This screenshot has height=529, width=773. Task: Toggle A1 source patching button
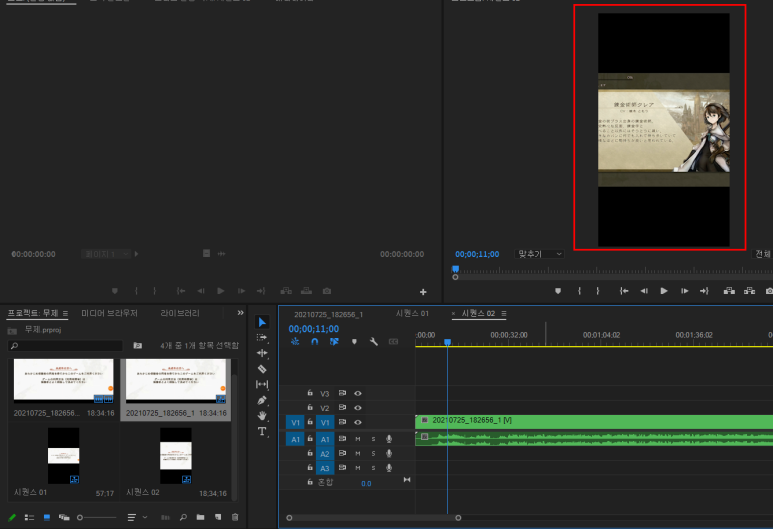(x=295, y=439)
